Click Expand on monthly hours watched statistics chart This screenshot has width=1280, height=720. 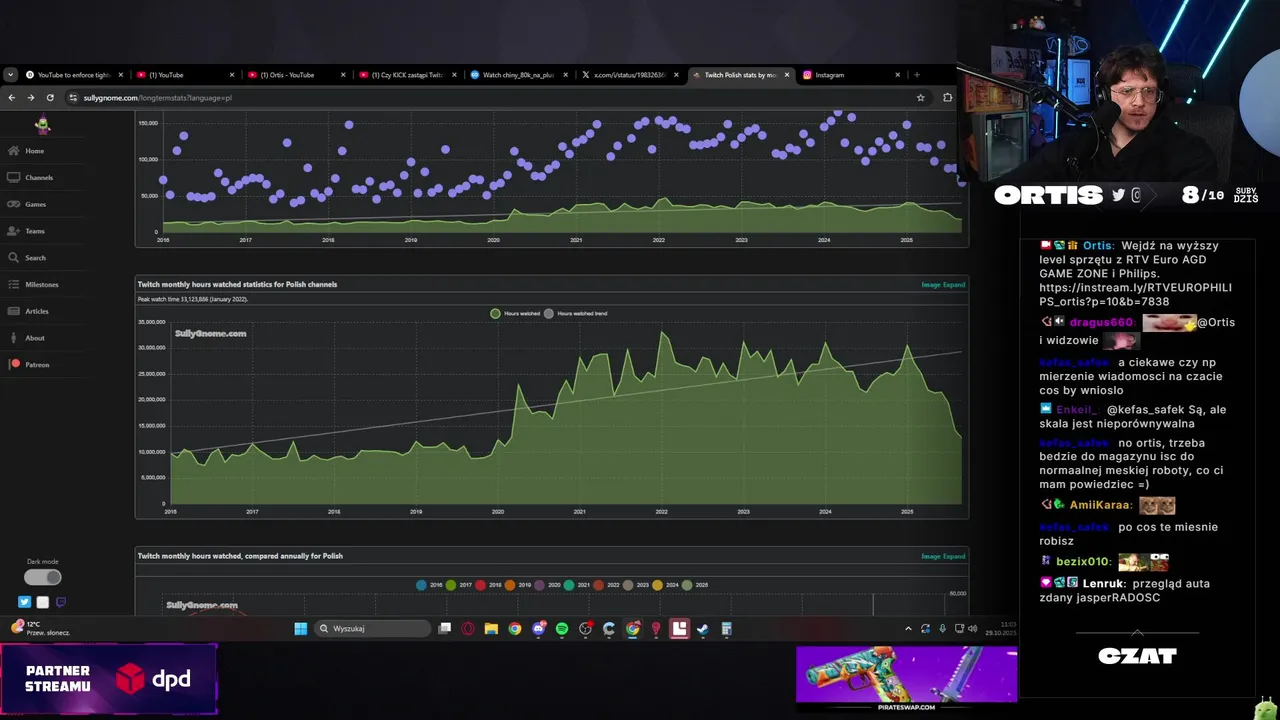[954, 285]
